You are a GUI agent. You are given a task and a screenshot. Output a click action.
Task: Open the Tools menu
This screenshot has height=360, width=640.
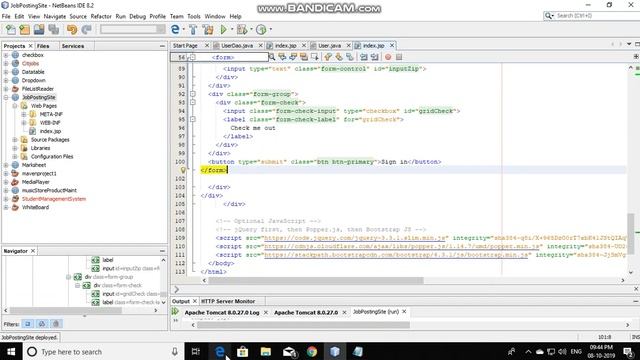[194, 16]
